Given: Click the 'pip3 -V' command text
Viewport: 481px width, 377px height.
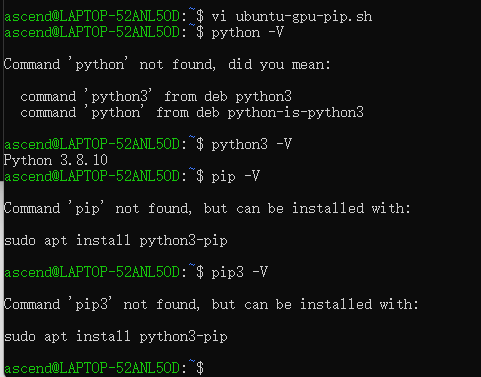Looking at the screenshot, I should [240, 272].
